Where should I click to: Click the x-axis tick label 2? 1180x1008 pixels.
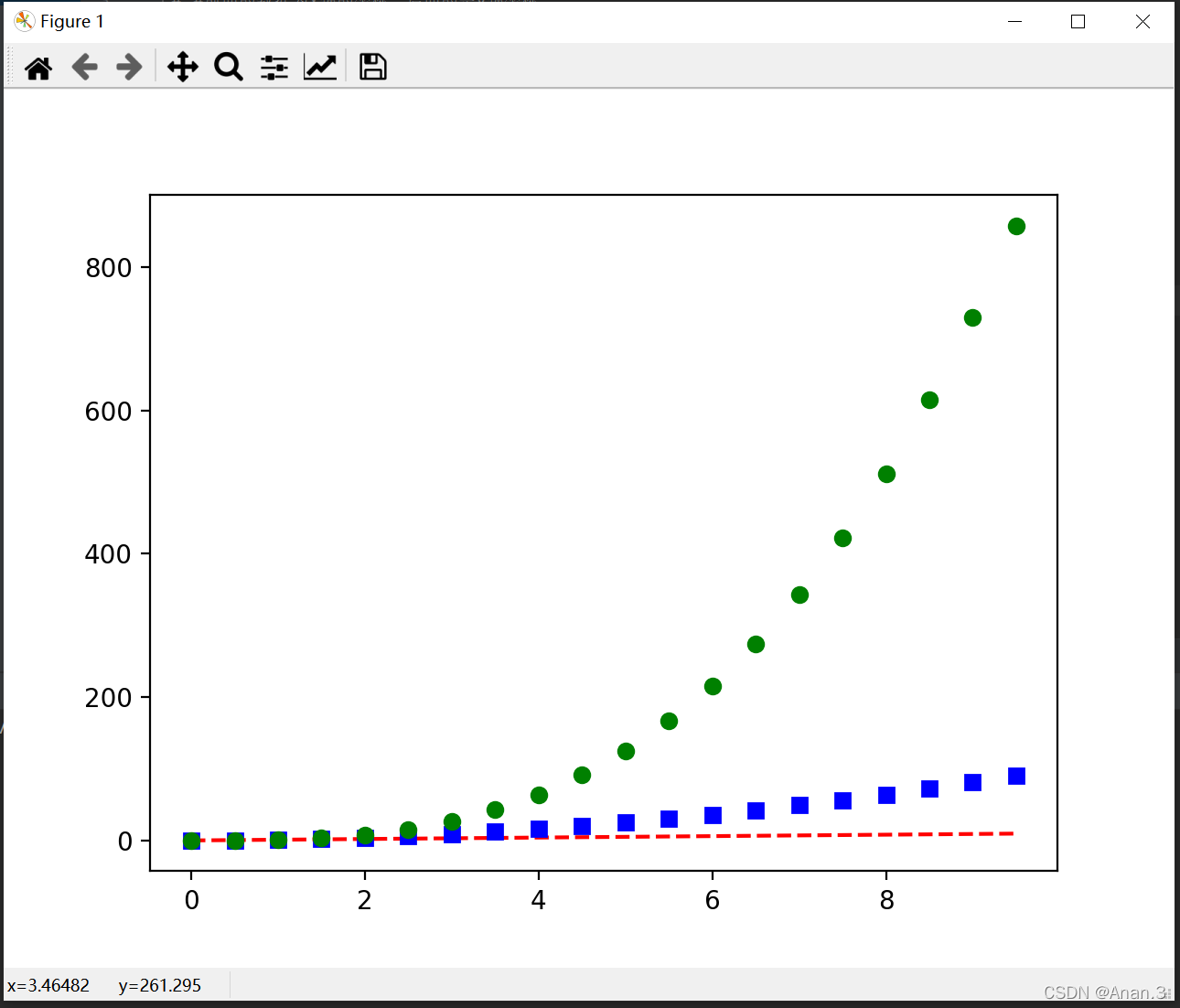coord(365,901)
